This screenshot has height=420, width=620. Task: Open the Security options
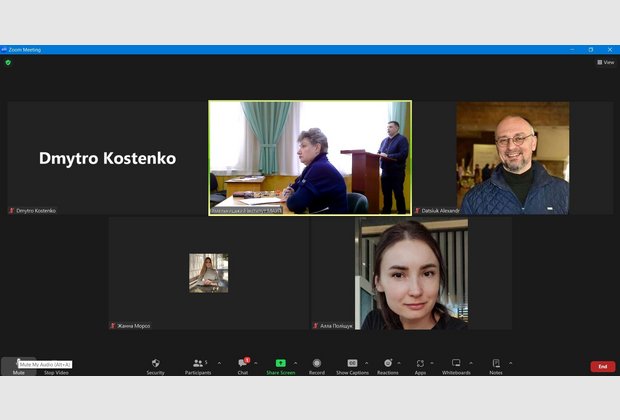[x=155, y=366]
